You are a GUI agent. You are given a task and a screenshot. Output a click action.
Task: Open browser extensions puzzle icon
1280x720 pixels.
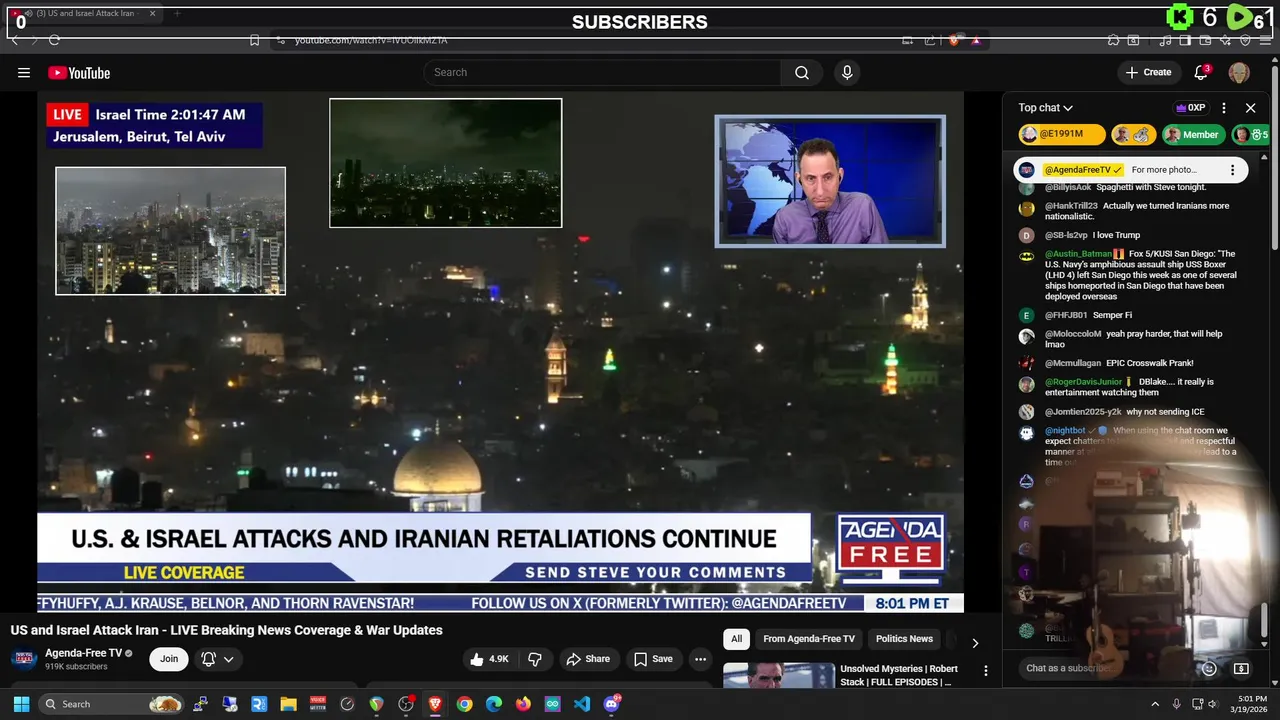[x=1113, y=40]
